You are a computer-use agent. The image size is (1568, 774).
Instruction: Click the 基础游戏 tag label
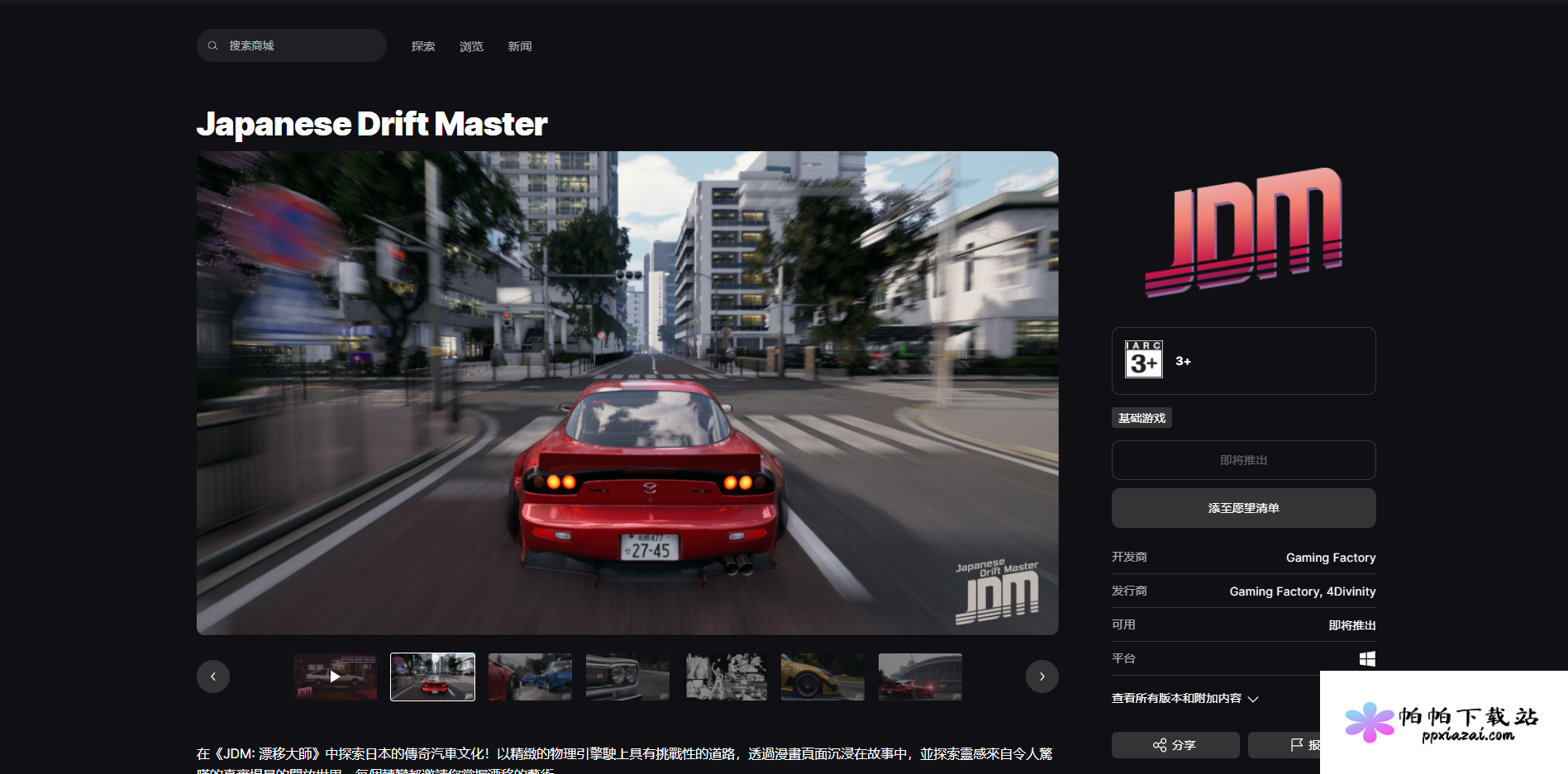coord(1141,418)
